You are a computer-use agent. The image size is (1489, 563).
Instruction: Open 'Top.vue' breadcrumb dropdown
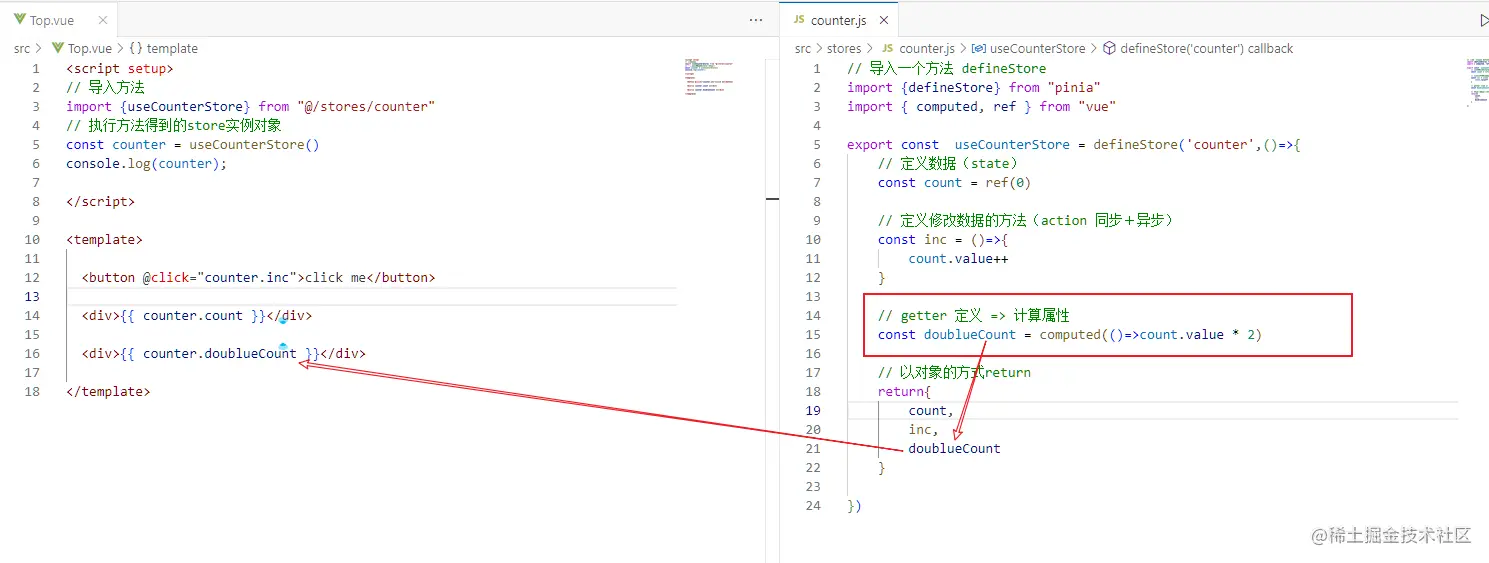tap(81, 48)
